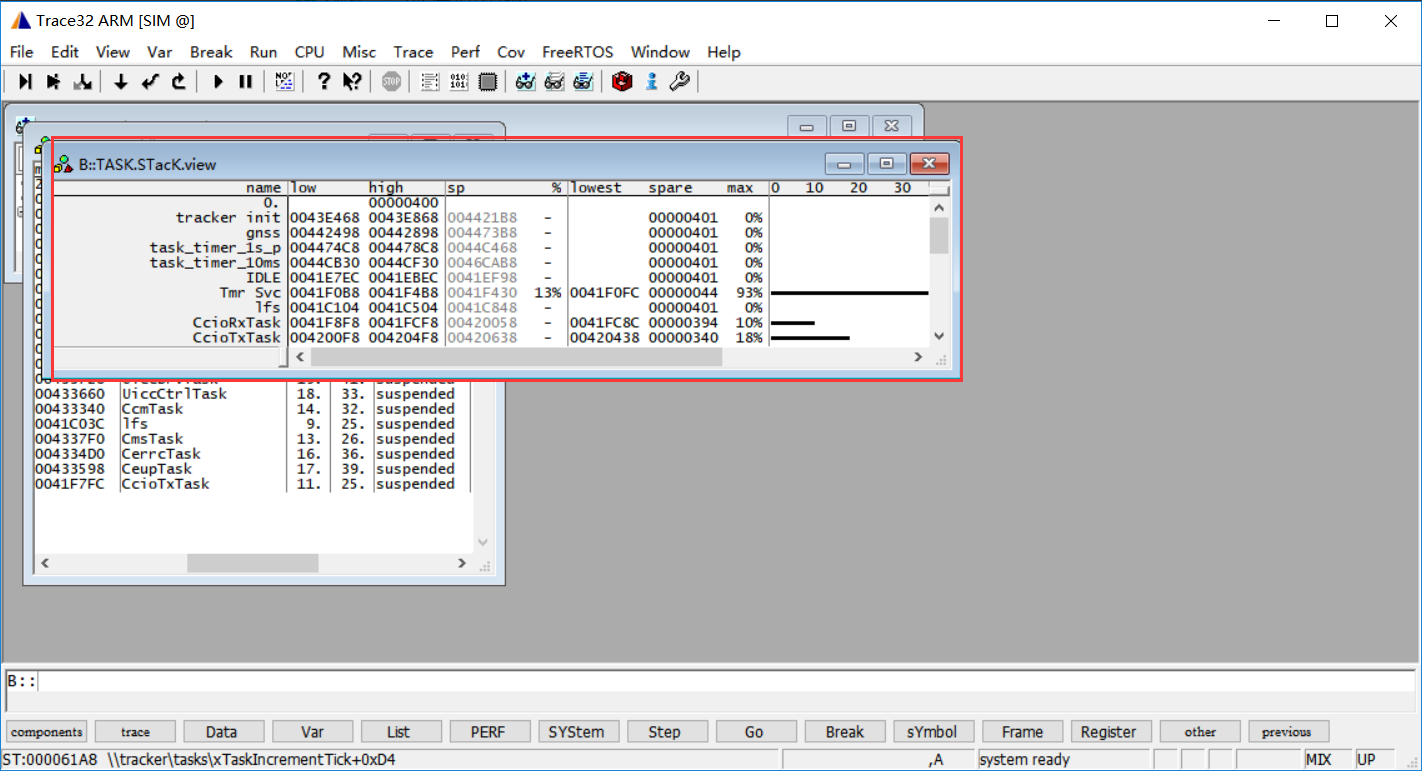This screenshot has height=771, width=1422.
Task: Click TASK.STacK.view vertical scroll up arrow
Action: click(938, 207)
